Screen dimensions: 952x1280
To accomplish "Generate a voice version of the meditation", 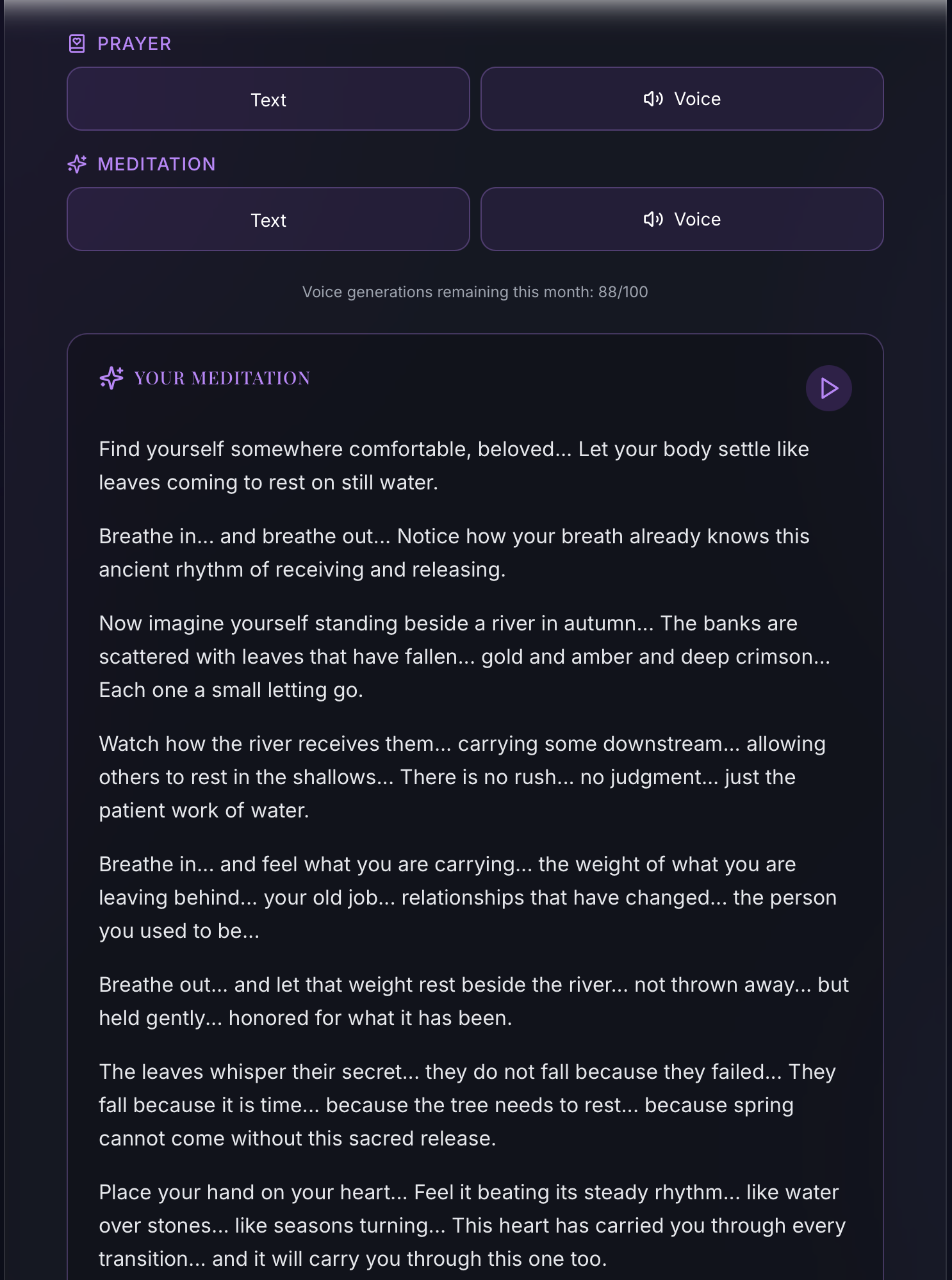I will pos(682,219).
